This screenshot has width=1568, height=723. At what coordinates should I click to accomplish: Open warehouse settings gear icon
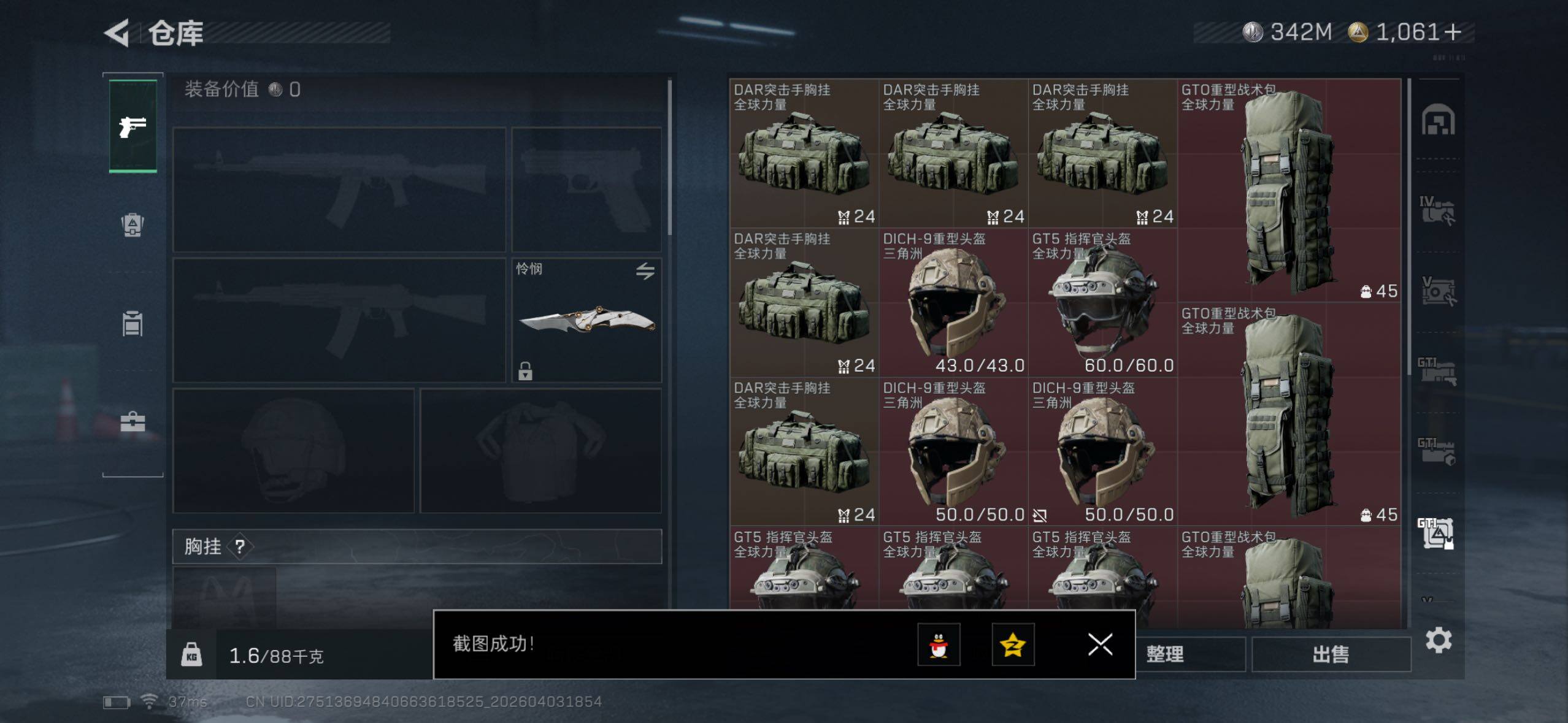1439,641
